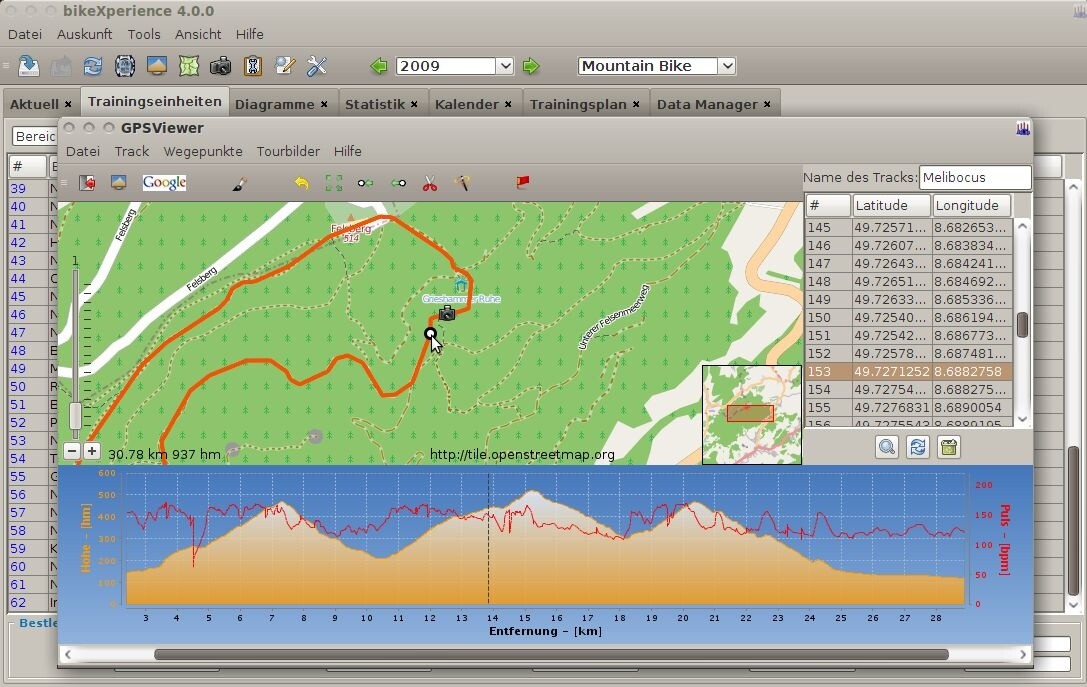Close the Data Manager tab
Screen dimensions: 1087x687
(x=767, y=104)
